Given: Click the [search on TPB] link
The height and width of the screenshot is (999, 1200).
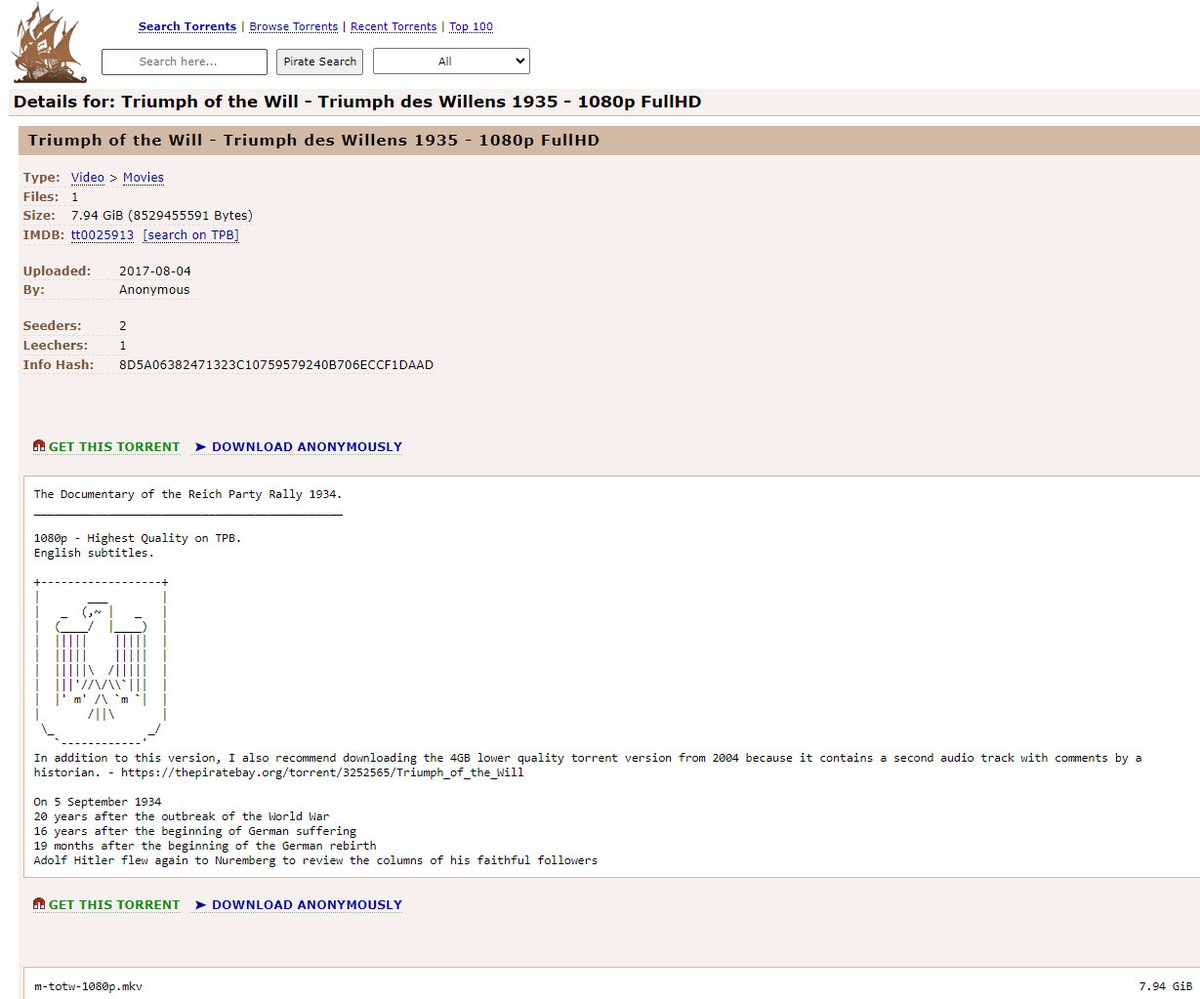Looking at the screenshot, I should coord(190,235).
